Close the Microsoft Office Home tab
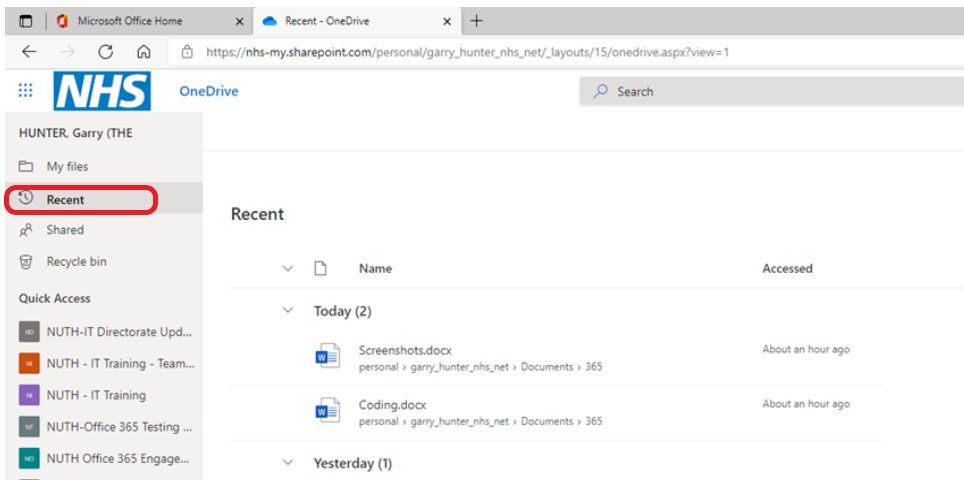964x480 pixels. click(240, 22)
